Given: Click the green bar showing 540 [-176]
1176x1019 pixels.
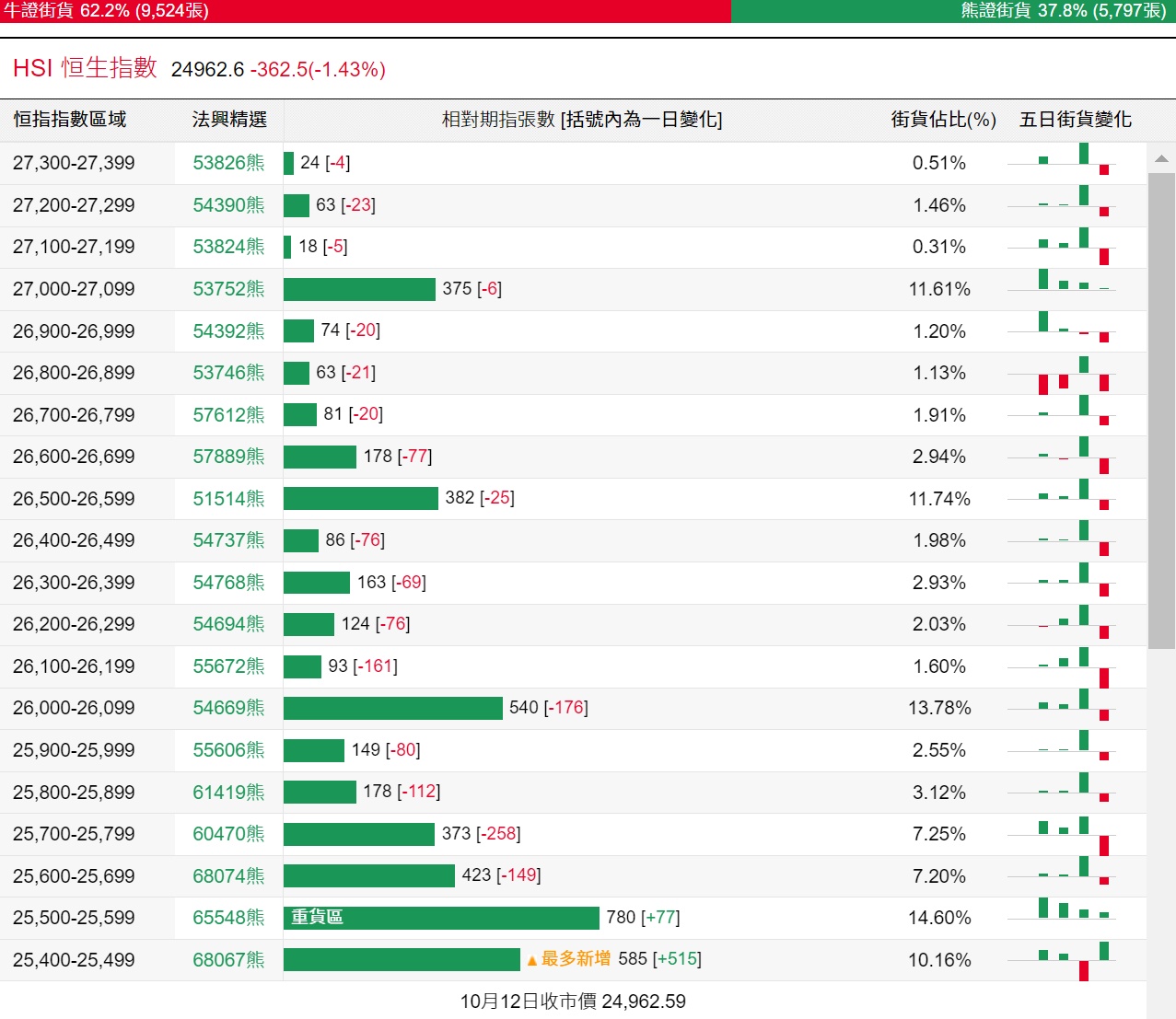Looking at the screenshot, I should click(393, 708).
